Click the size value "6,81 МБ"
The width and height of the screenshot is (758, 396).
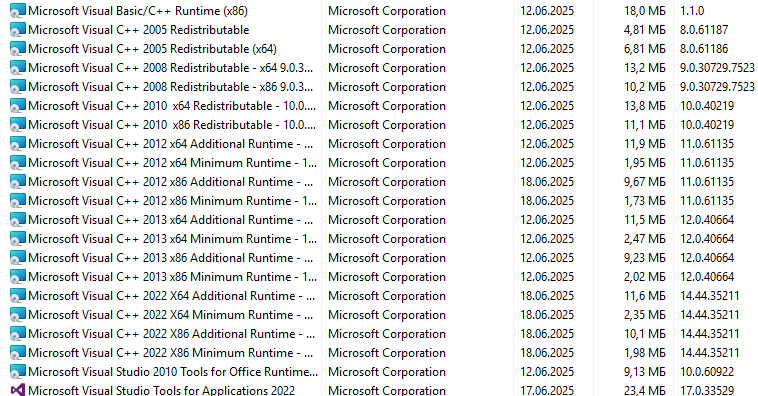644,49
